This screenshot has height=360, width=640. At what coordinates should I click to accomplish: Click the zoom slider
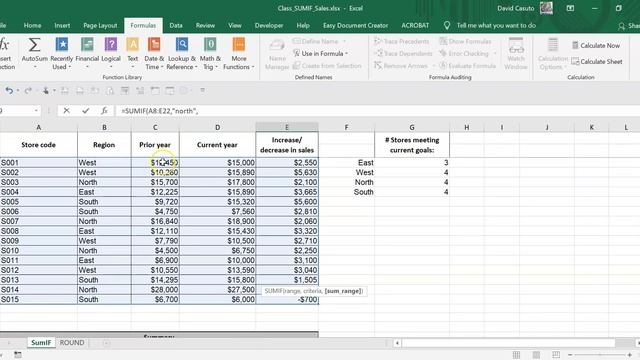(600, 355)
